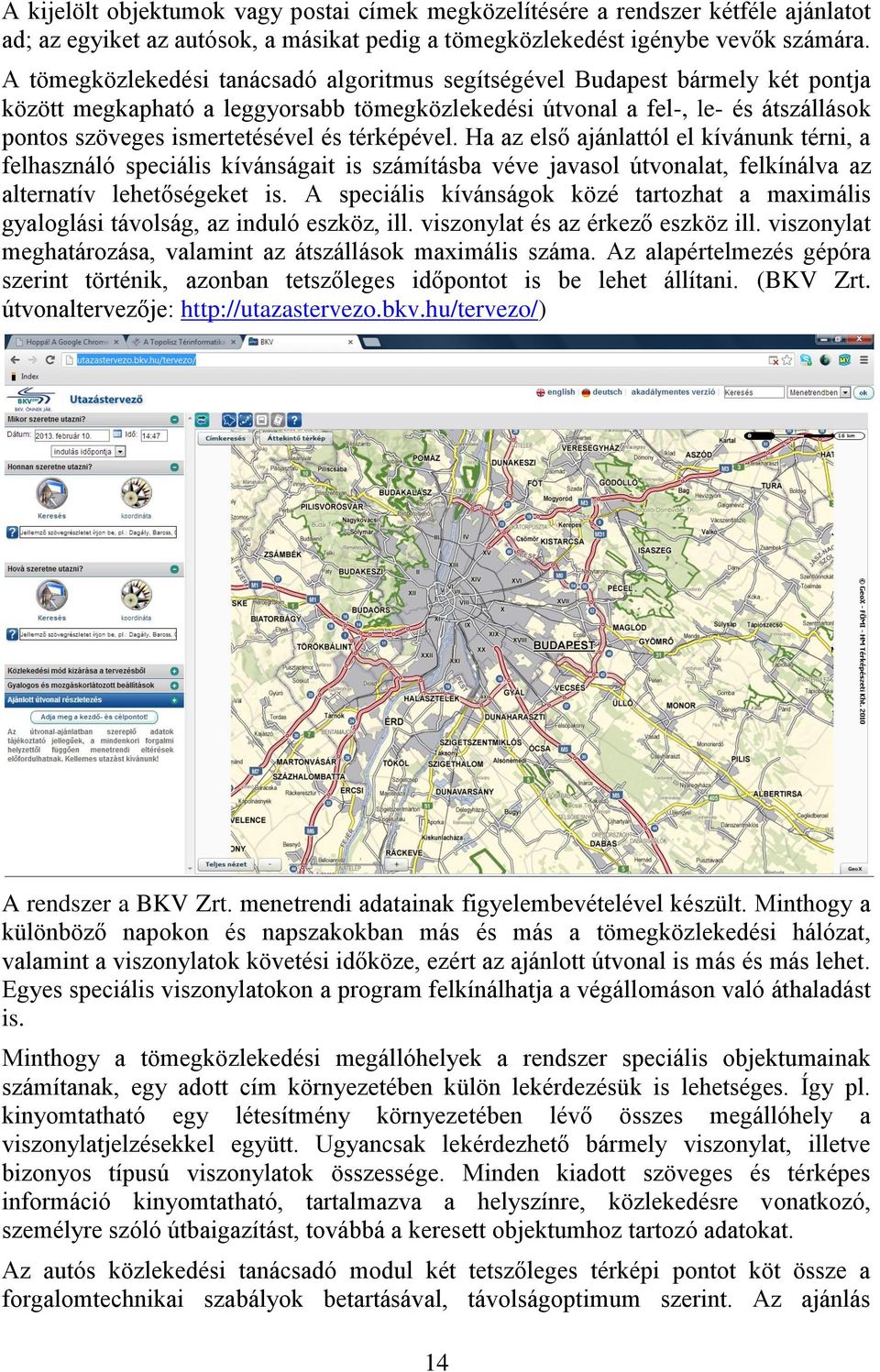Click the map scale bar showing 16 km
The height and width of the screenshot is (1372, 880).
(x=805, y=435)
